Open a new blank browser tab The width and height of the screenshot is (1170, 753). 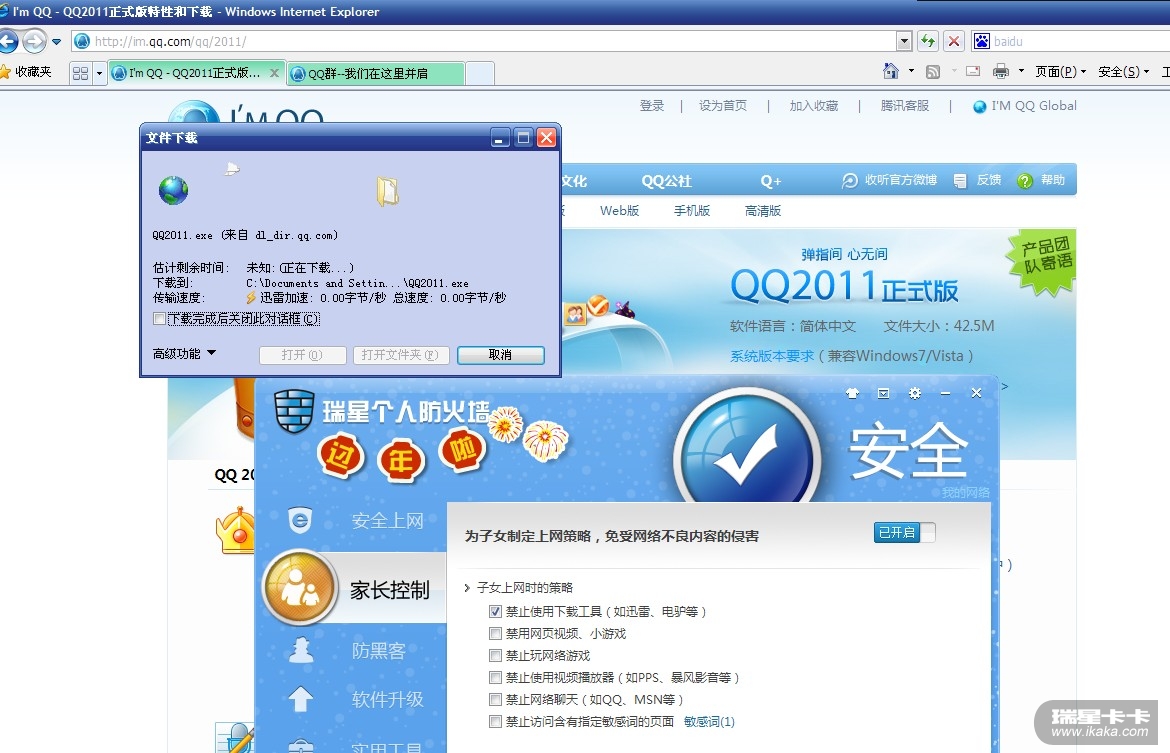click(479, 73)
